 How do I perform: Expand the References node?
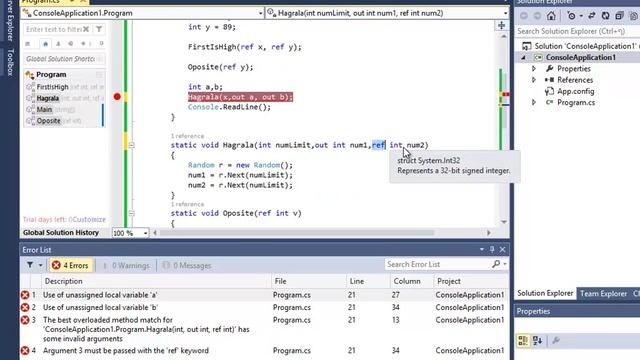coord(534,80)
